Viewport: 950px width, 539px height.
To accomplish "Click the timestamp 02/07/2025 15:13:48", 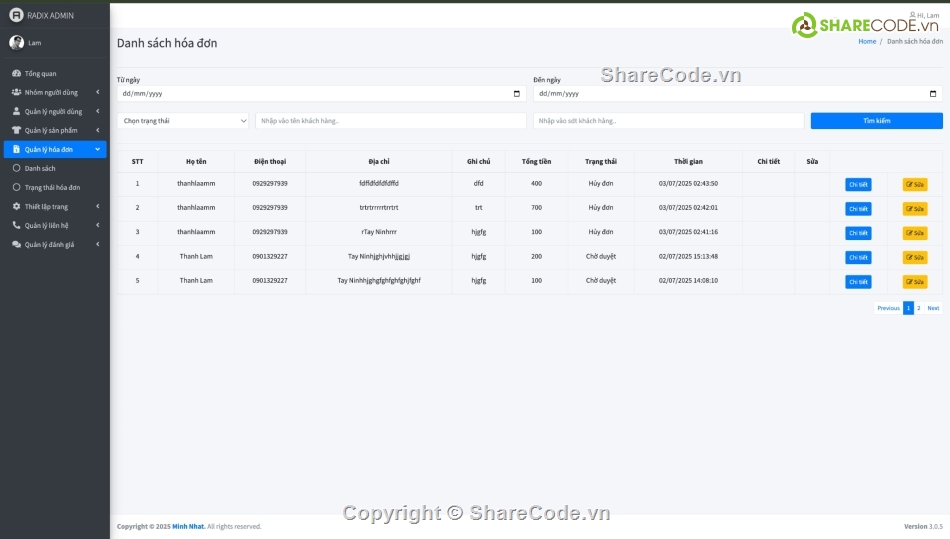I will [x=688, y=256].
